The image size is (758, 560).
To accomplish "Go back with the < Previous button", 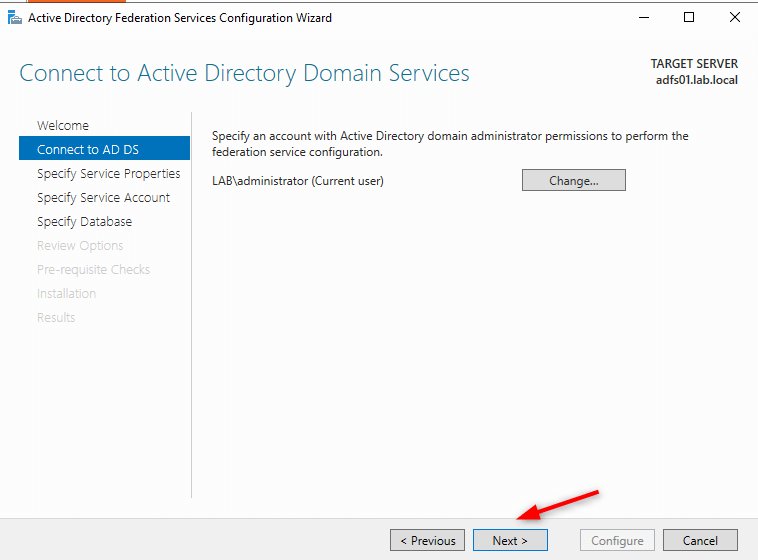I will pos(427,540).
